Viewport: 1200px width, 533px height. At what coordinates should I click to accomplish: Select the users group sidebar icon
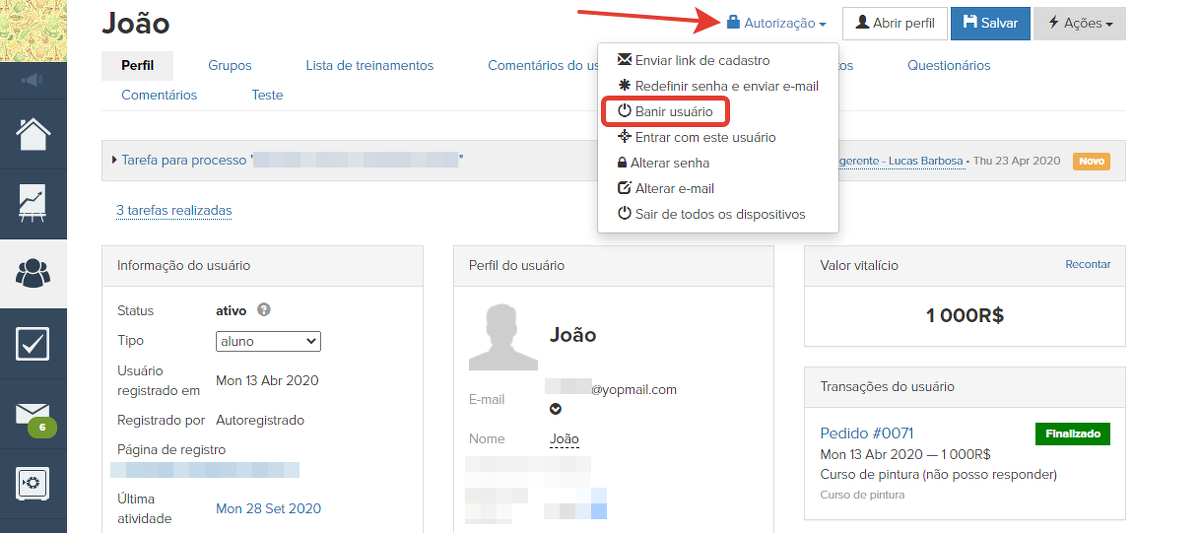[33, 273]
